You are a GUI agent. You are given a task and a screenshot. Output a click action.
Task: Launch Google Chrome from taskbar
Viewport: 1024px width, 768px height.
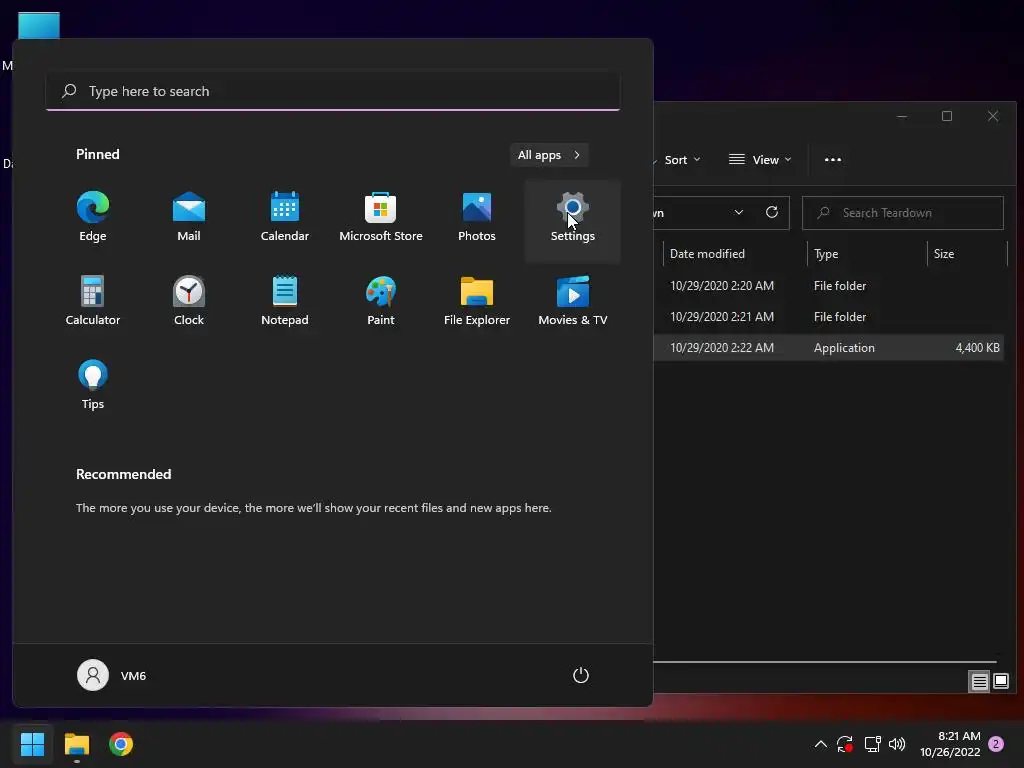pyautogui.click(x=121, y=744)
